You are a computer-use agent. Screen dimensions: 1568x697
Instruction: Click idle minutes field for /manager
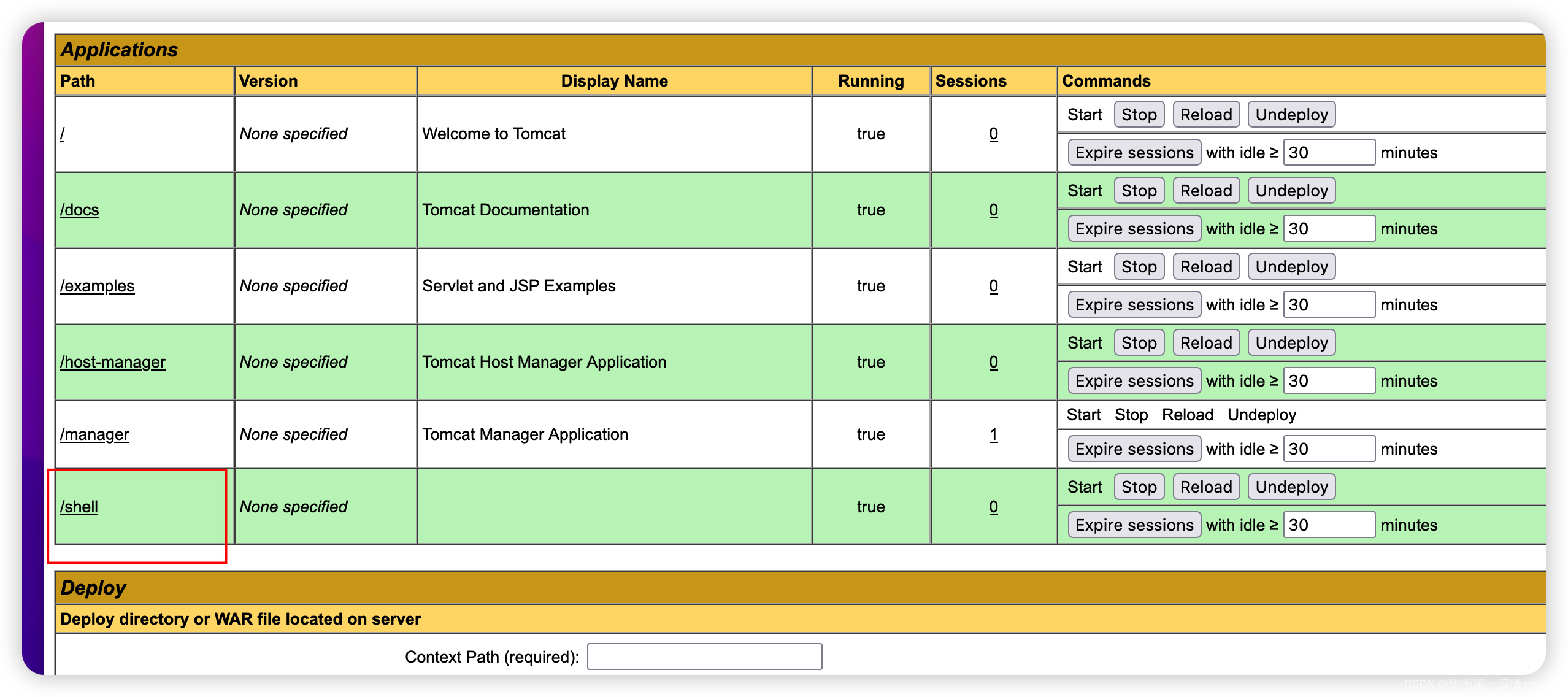[x=1329, y=449]
